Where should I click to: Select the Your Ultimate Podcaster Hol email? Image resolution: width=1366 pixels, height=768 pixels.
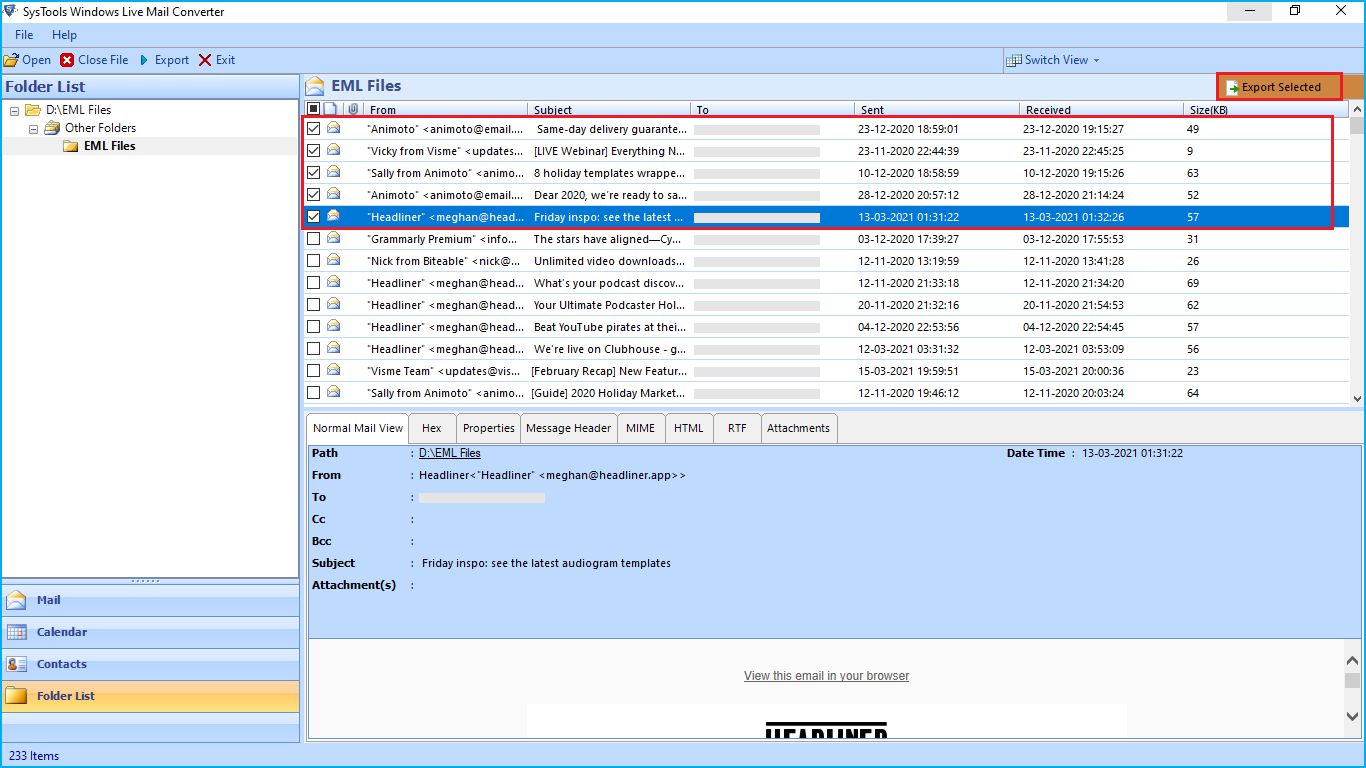click(x=826, y=305)
